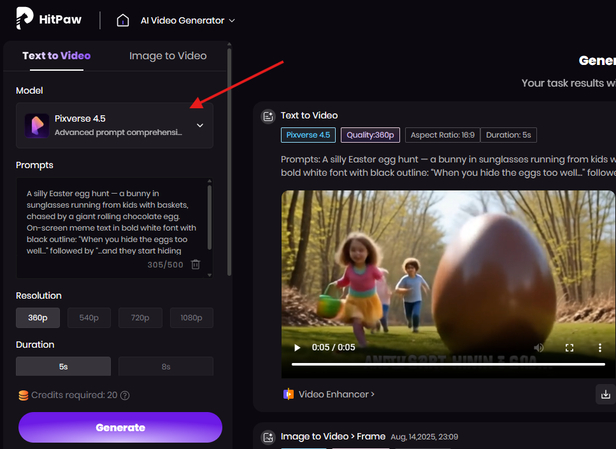Screen dimensions: 616x449
Task: Click the Pixverse 4.5 result tag
Action: (x=308, y=135)
